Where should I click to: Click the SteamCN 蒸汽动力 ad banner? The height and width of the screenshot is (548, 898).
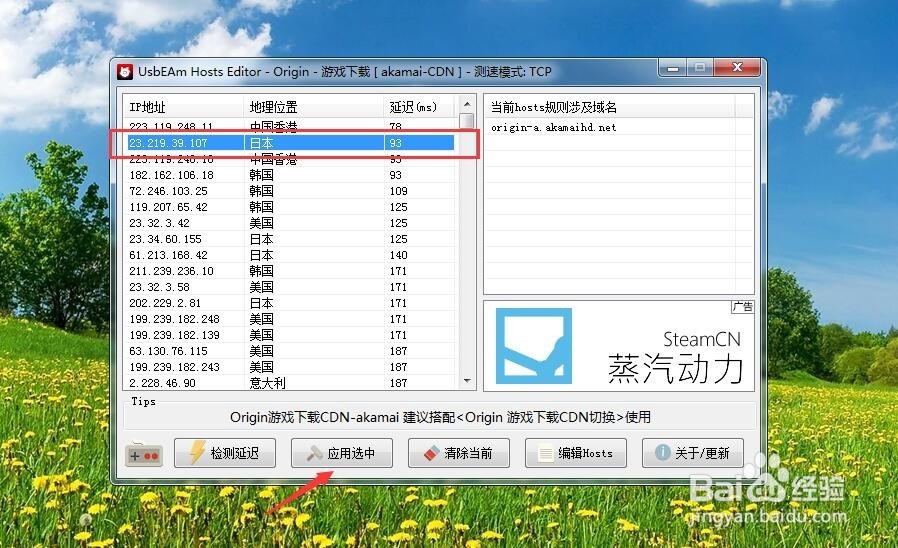(x=619, y=346)
